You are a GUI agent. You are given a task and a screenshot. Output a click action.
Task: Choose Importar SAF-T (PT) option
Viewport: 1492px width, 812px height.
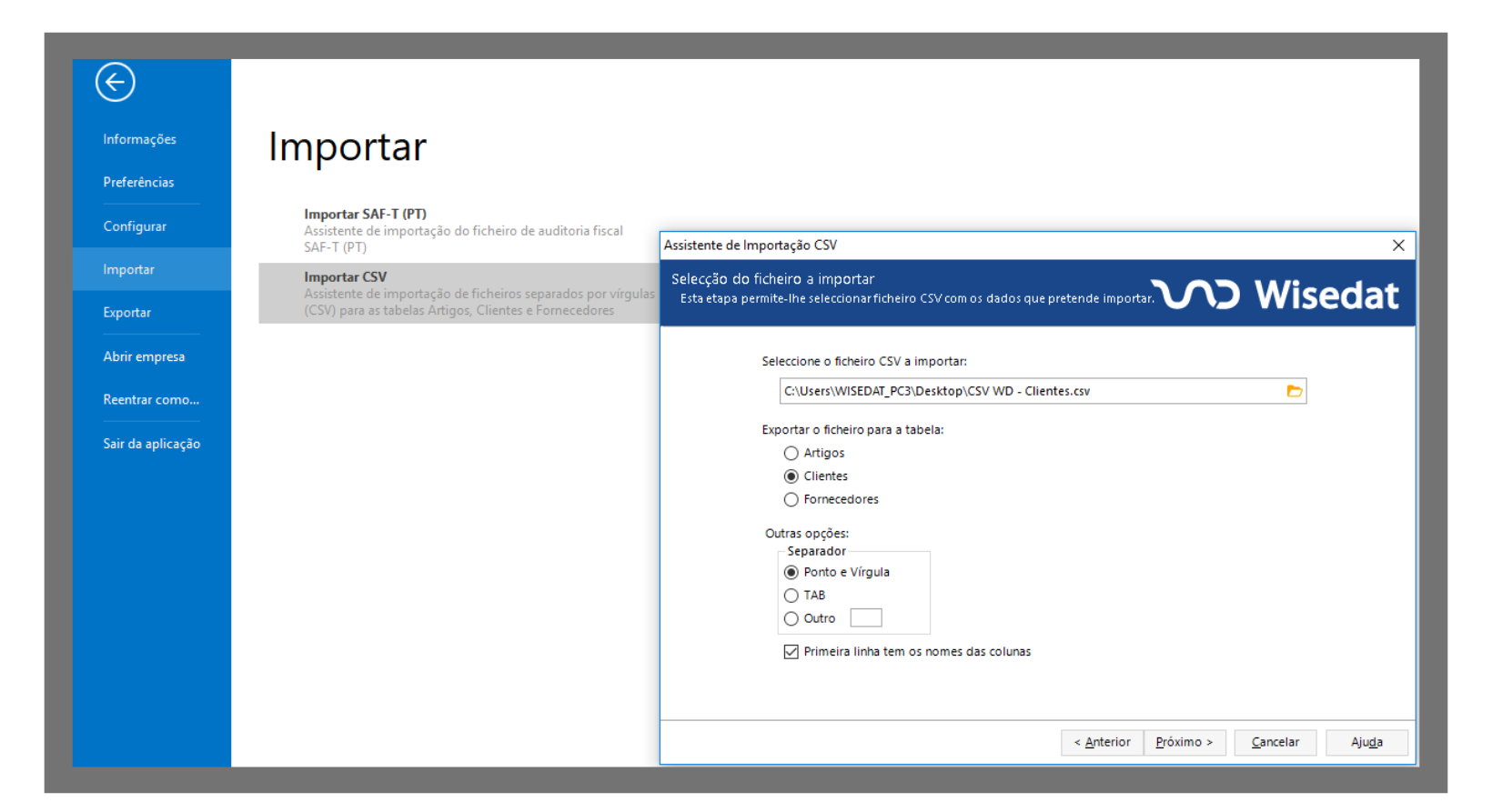pyautogui.click(x=365, y=215)
